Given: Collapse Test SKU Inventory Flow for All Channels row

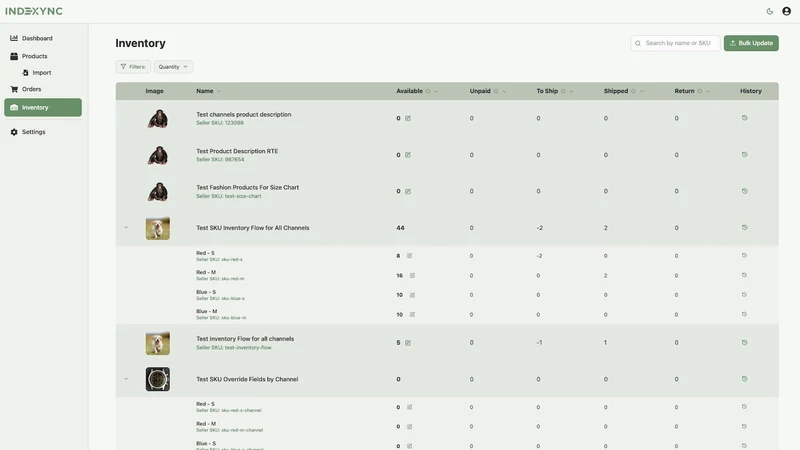Looking at the screenshot, I should click(x=126, y=228).
